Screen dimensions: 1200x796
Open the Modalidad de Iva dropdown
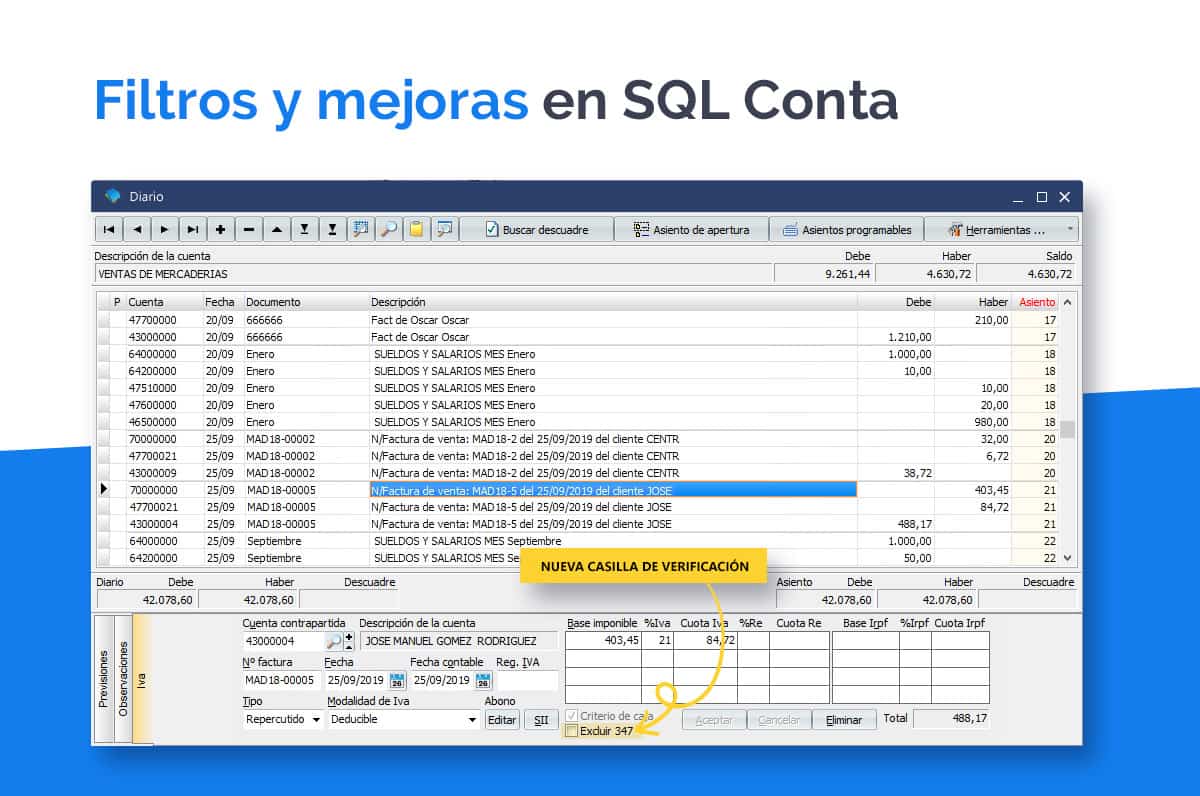click(472, 720)
